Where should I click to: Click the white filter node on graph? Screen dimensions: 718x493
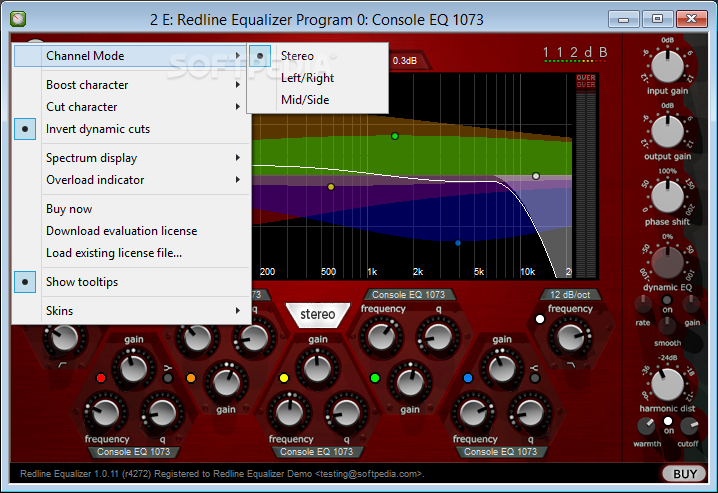pyautogui.click(x=536, y=176)
